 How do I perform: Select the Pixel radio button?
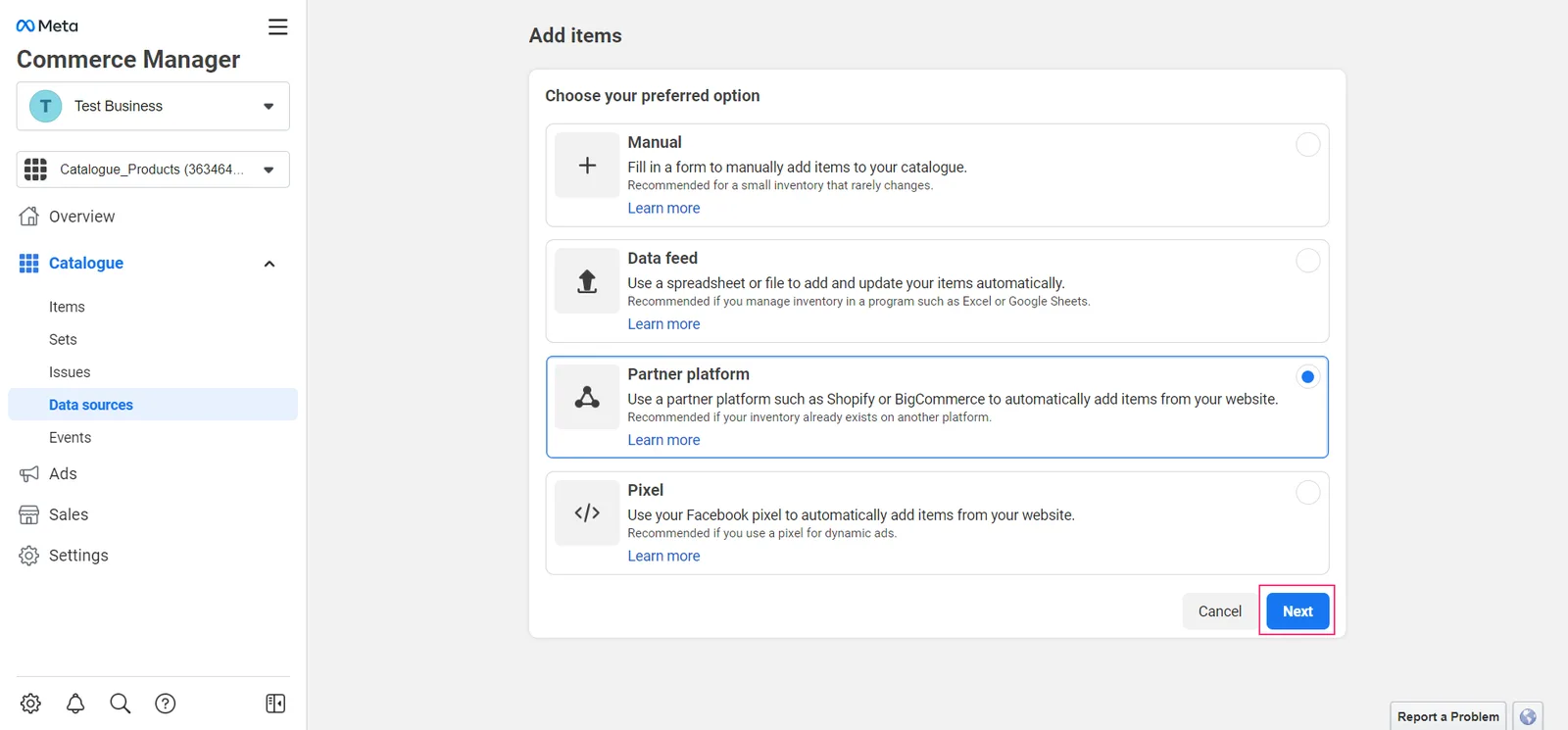click(1307, 493)
